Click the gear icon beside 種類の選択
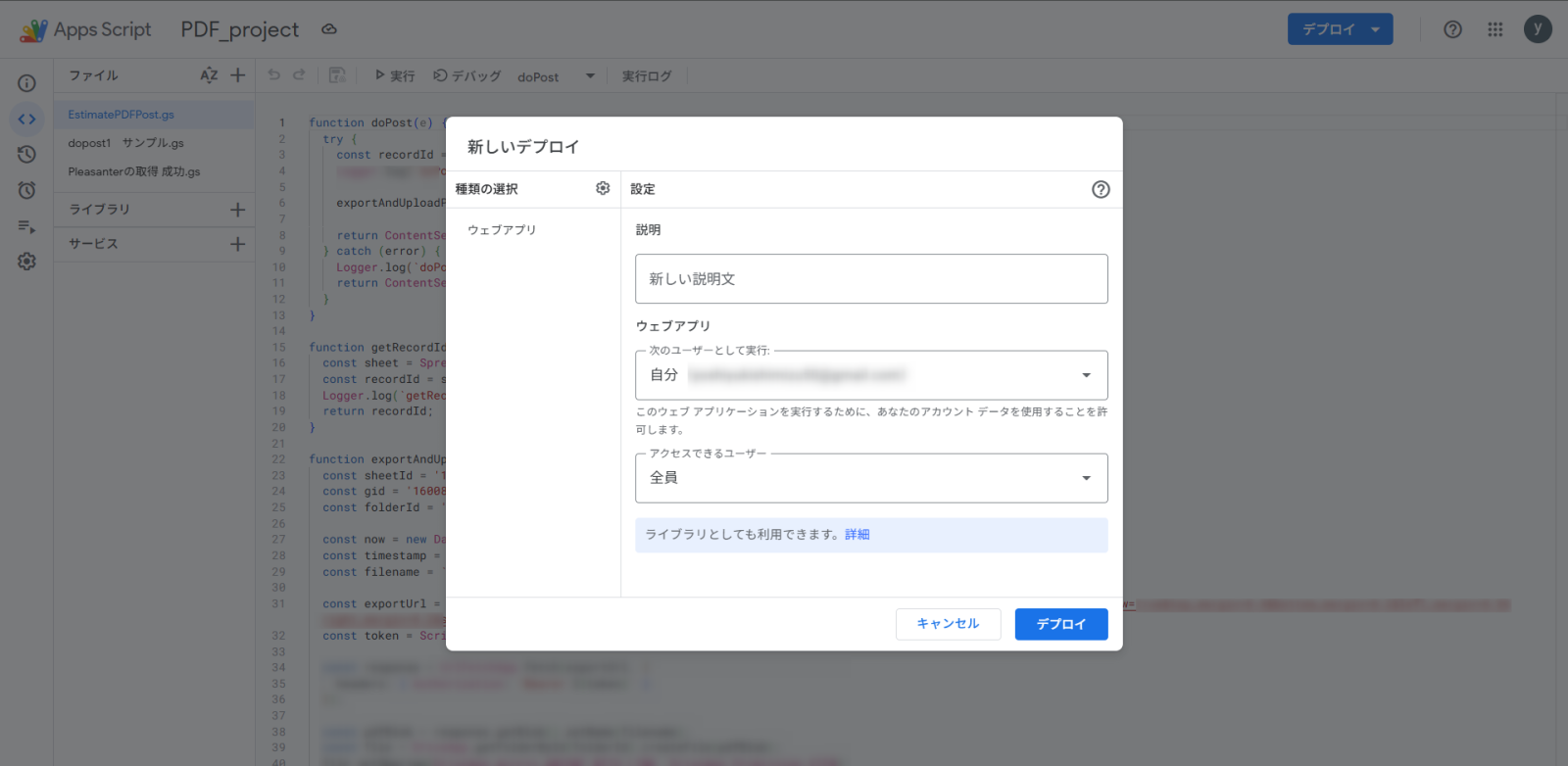Screen dimensions: 1568x766 (603, 188)
